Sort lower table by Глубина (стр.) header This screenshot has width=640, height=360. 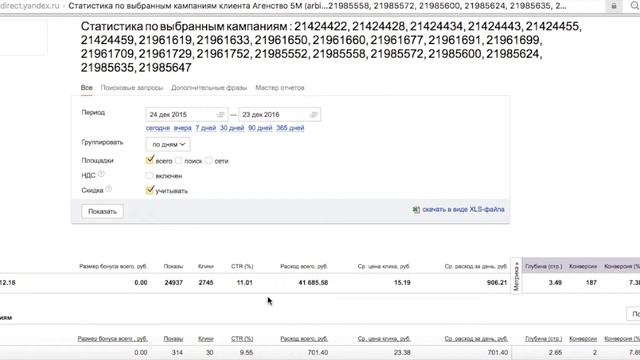click(544, 339)
